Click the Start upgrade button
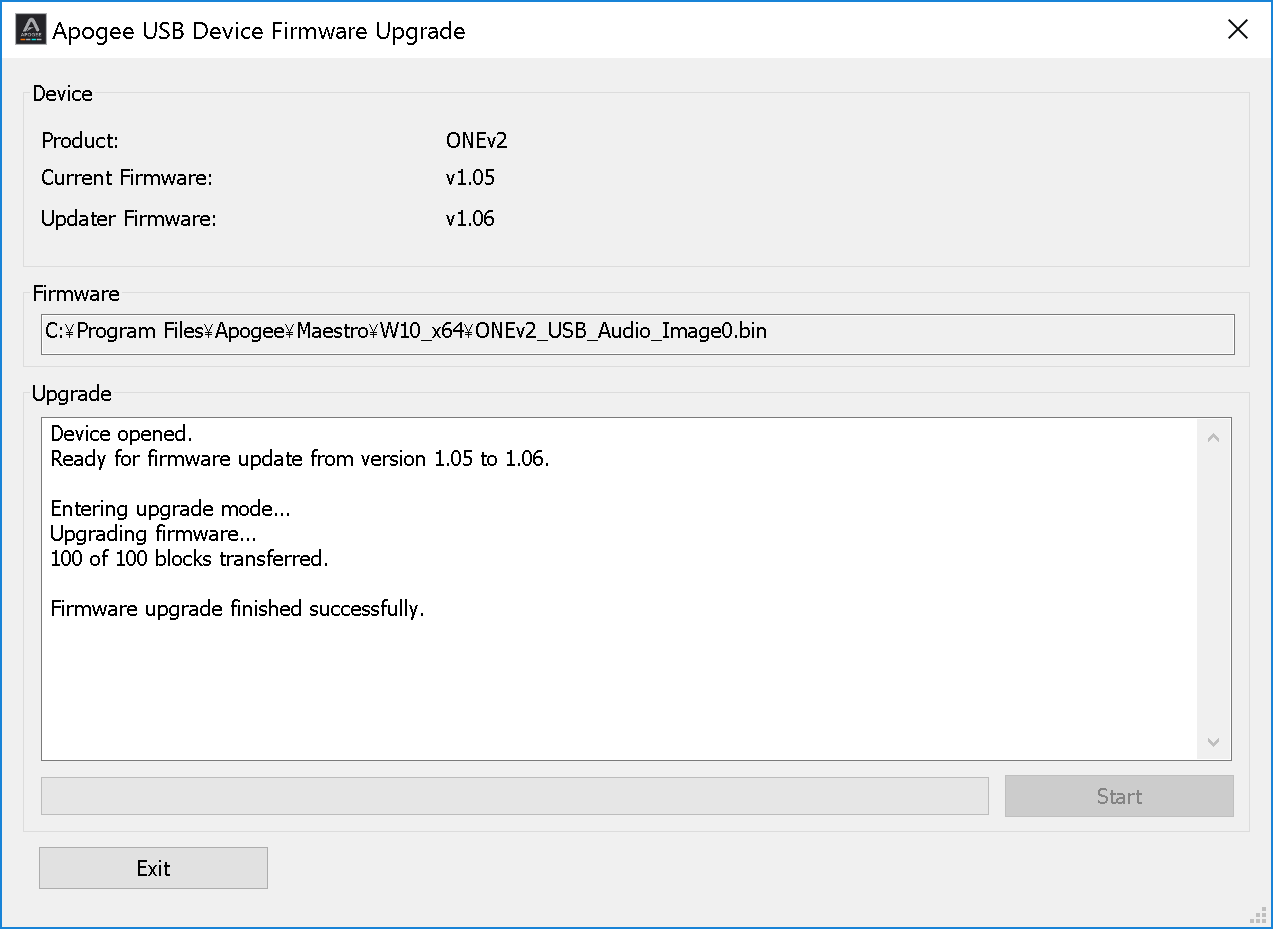Image resolution: width=1273 pixels, height=929 pixels. [x=1119, y=796]
